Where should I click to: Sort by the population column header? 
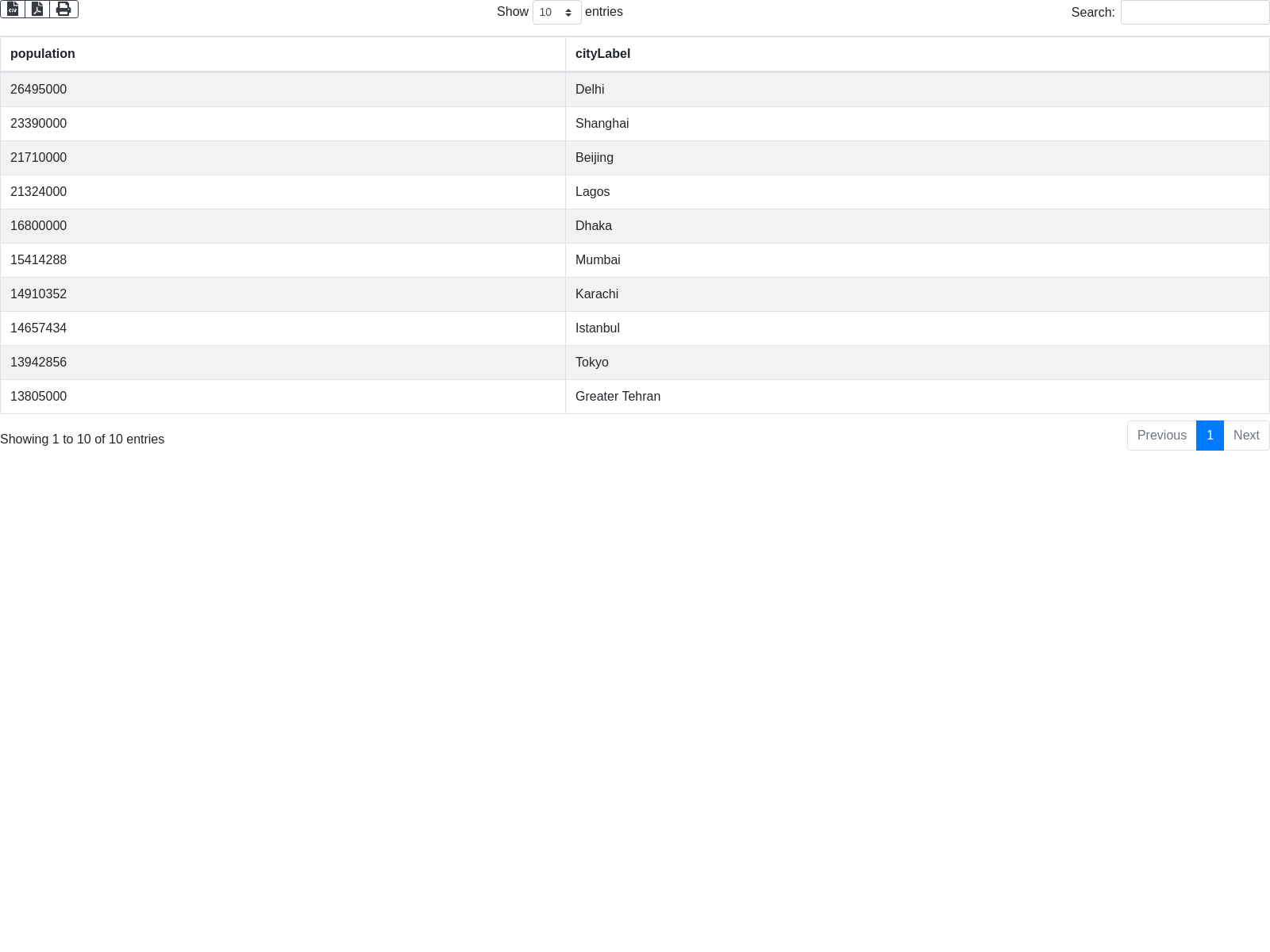tap(43, 54)
